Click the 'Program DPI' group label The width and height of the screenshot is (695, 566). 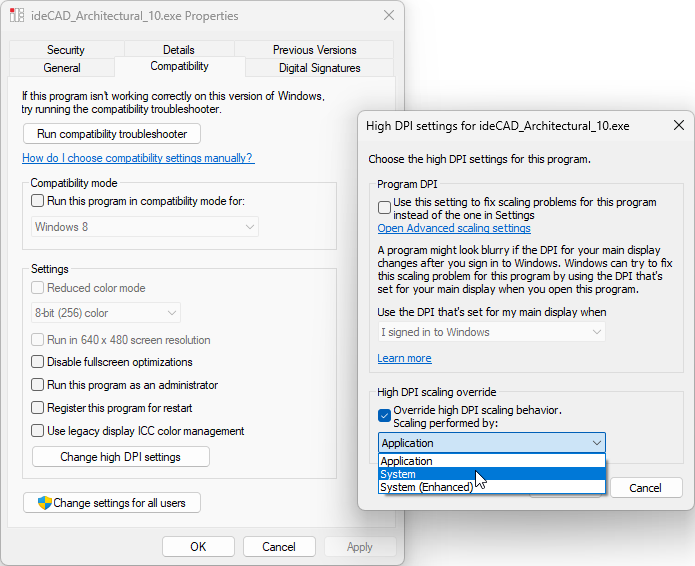click(407, 184)
